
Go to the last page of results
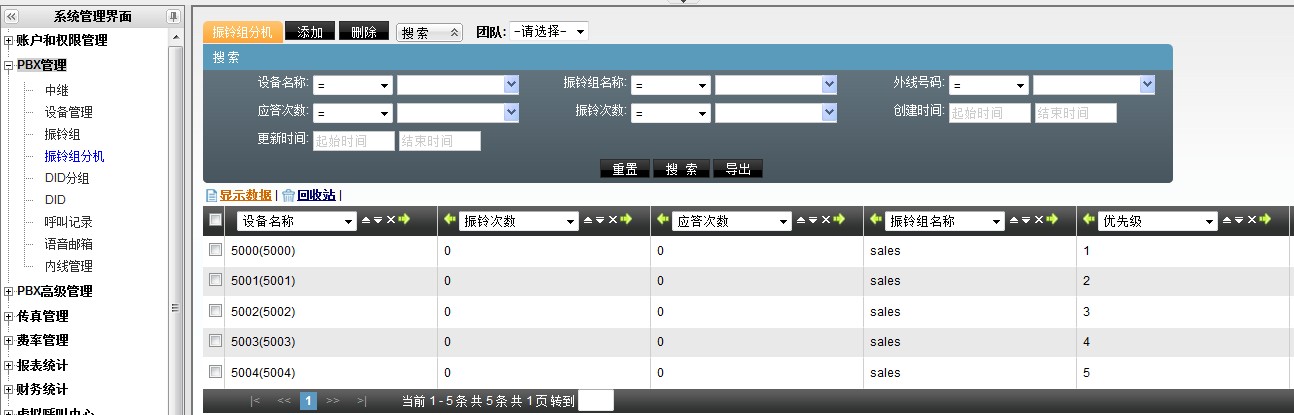(x=362, y=401)
